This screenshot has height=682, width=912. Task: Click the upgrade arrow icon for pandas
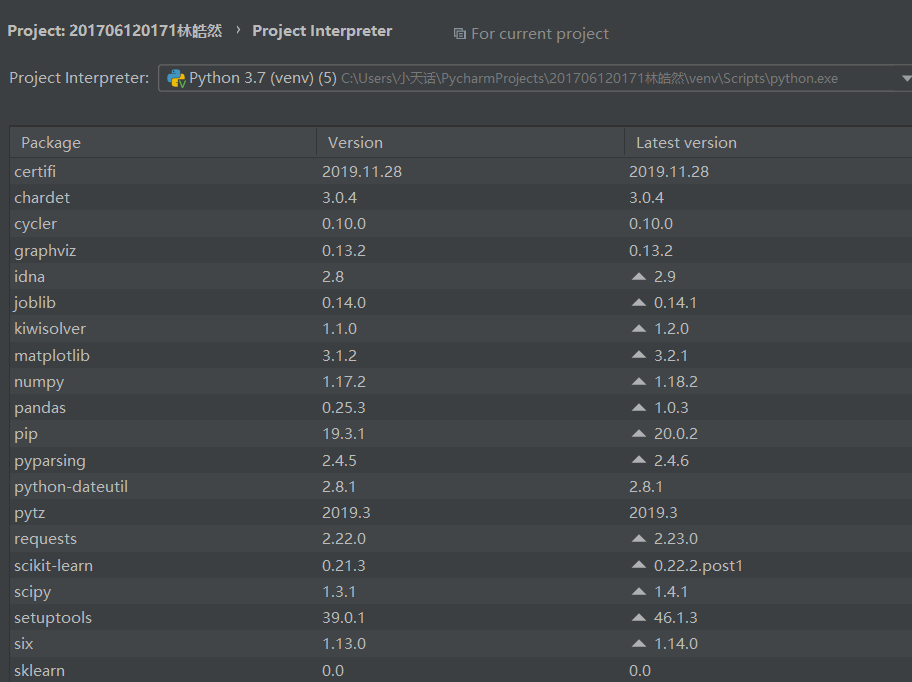click(x=639, y=408)
